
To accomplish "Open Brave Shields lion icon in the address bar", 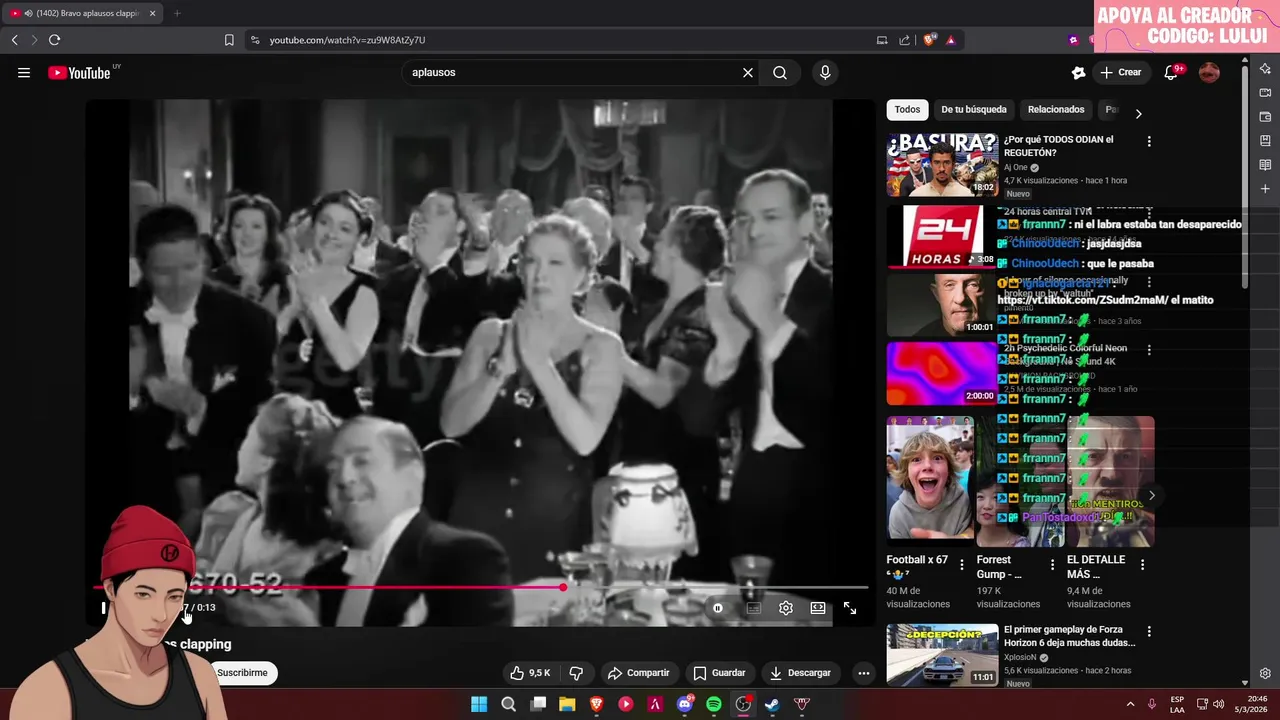I will click(929, 40).
